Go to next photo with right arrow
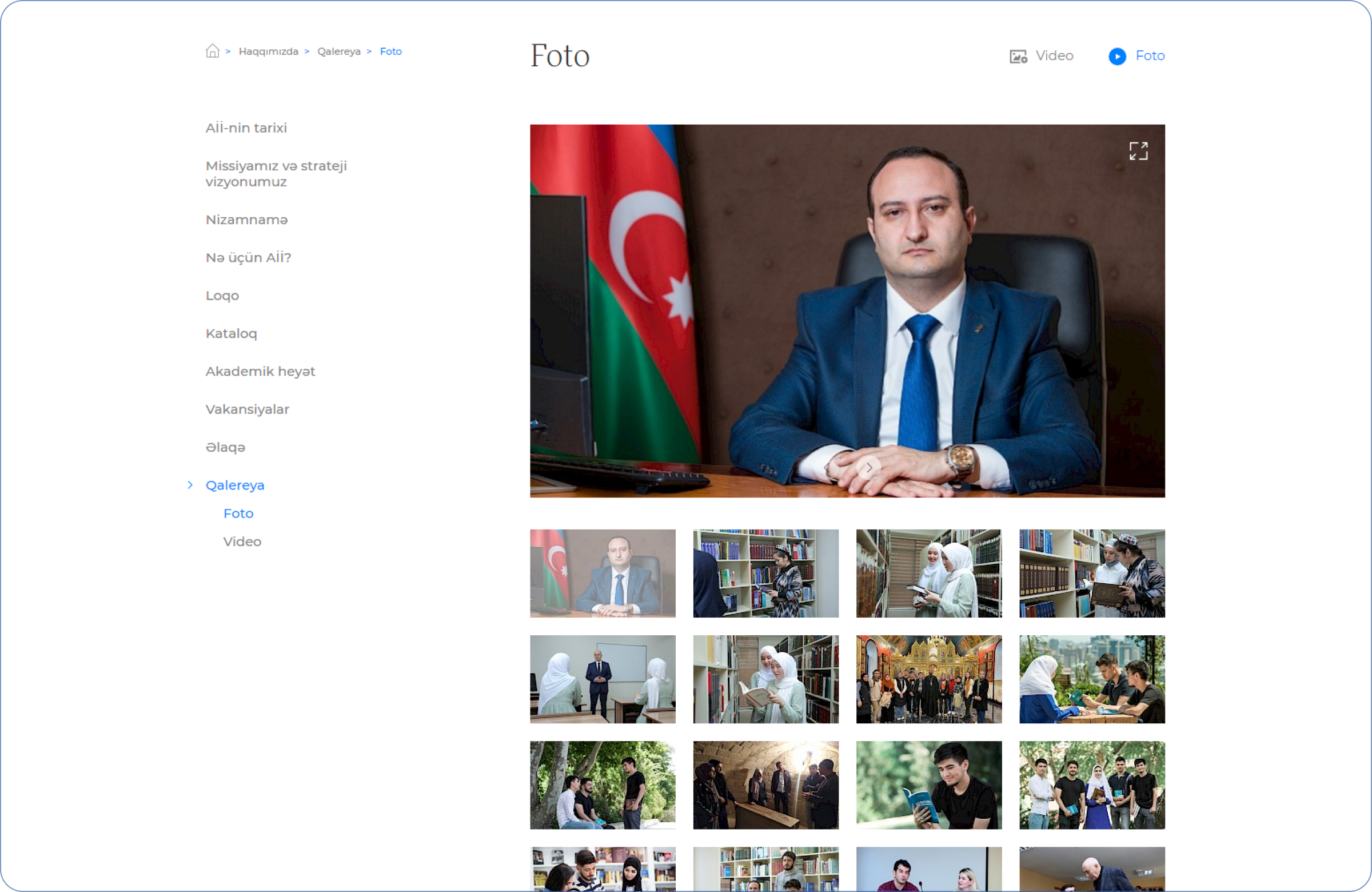This screenshot has height=892, width=1372. click(x=869, y=468)
